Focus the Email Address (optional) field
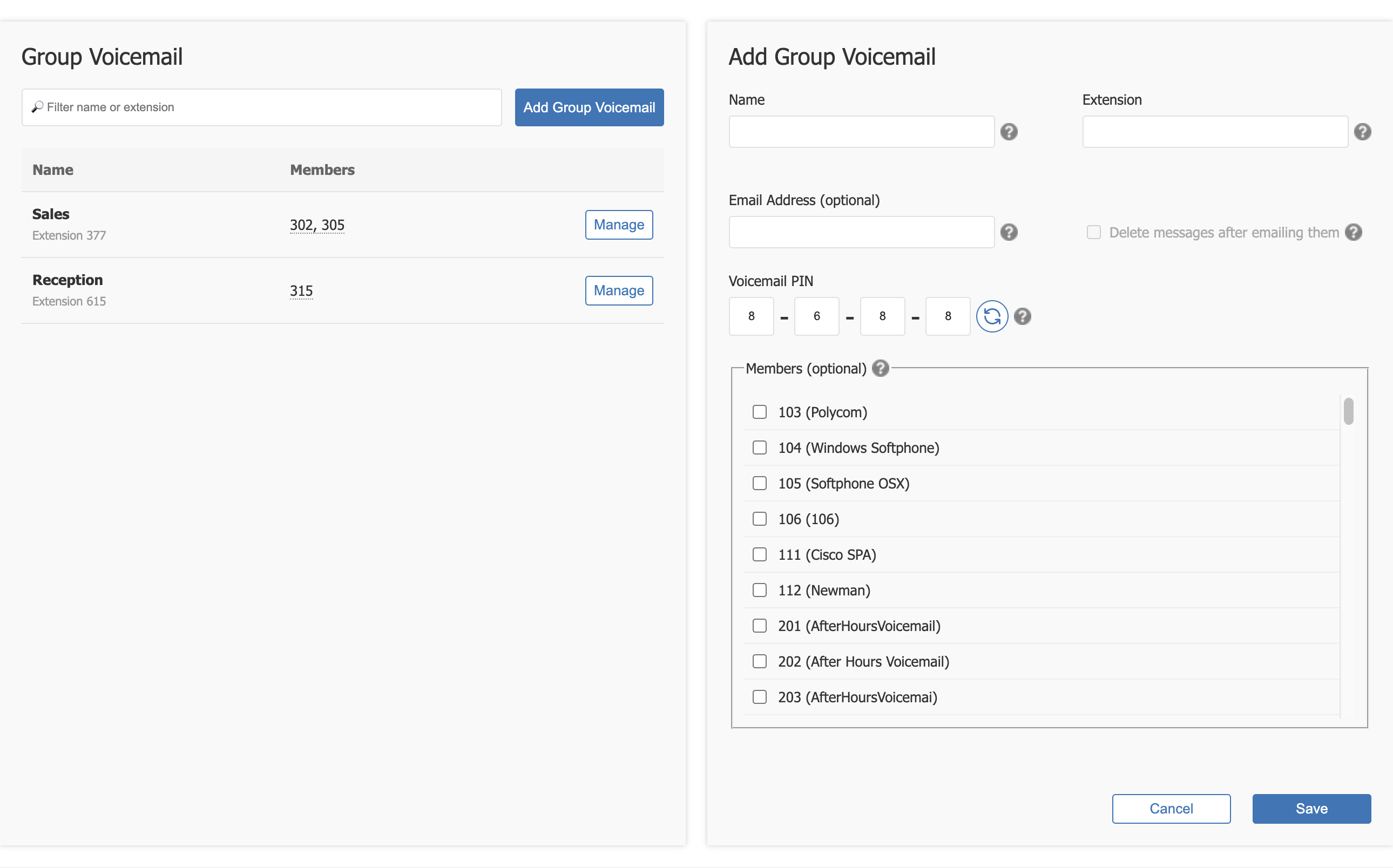Image resolution: width=1393 pixels, height=868 pixels. point(862,233)
